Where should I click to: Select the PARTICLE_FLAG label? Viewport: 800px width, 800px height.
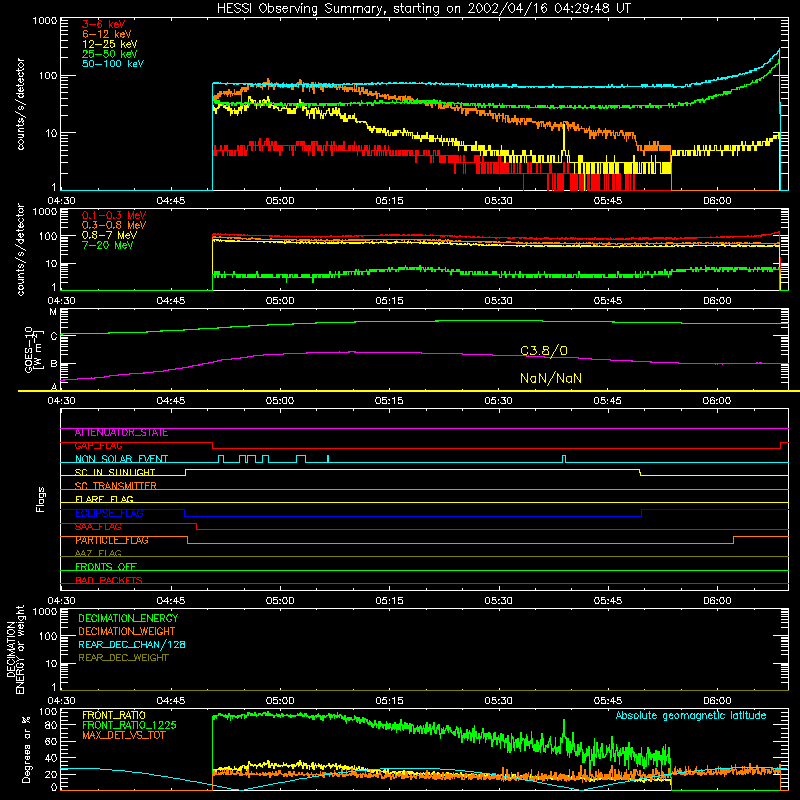tap(112, 540)
